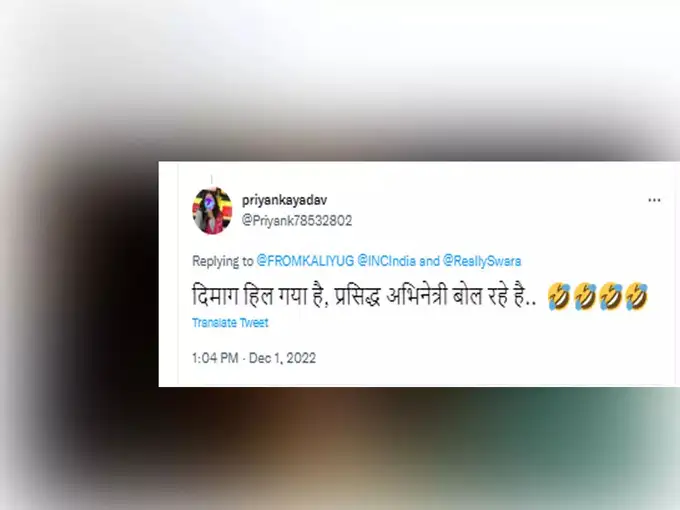Click priyankayadav's round profile avatar

(212, 210)
